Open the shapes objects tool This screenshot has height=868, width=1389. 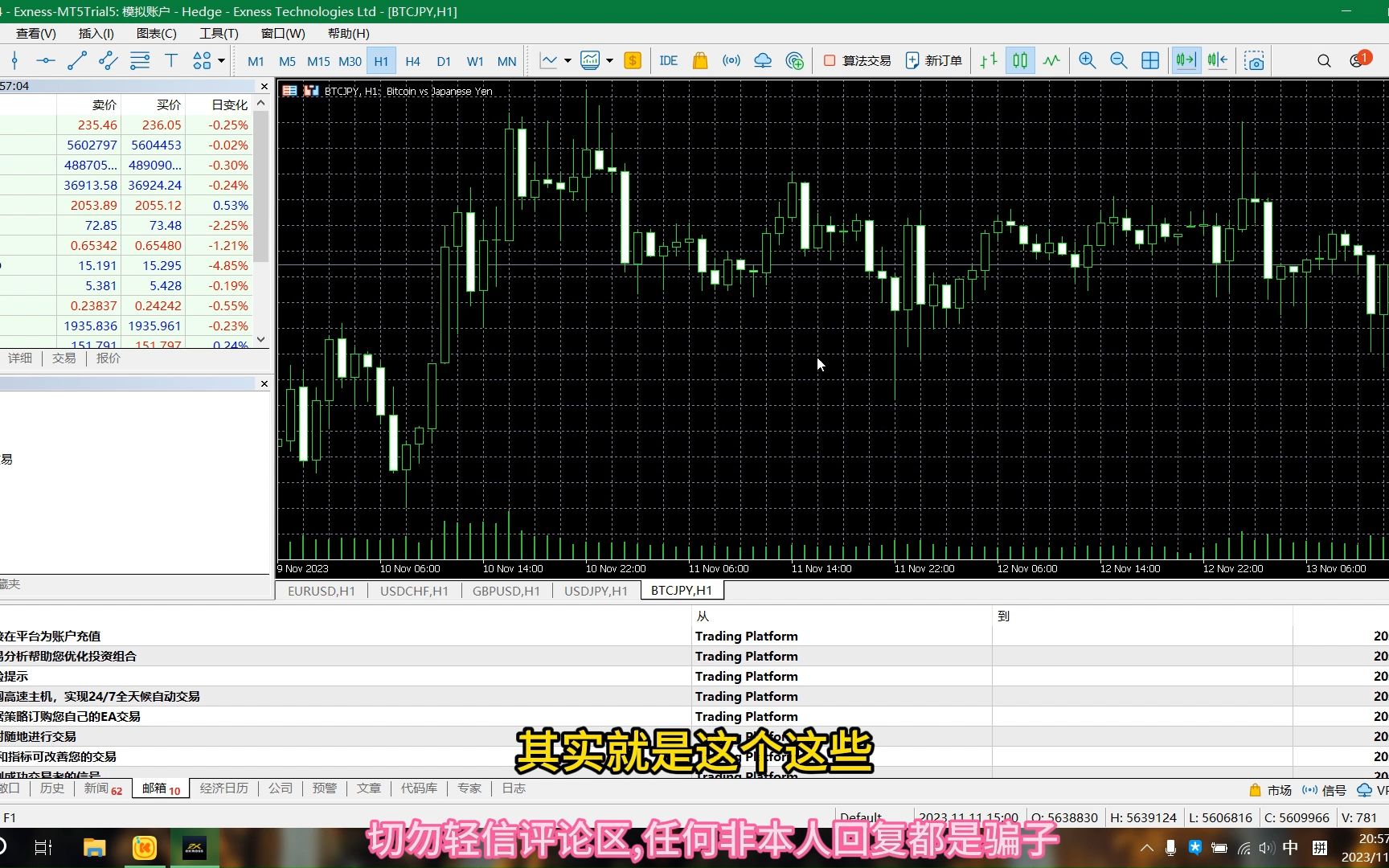pos(202,60)
